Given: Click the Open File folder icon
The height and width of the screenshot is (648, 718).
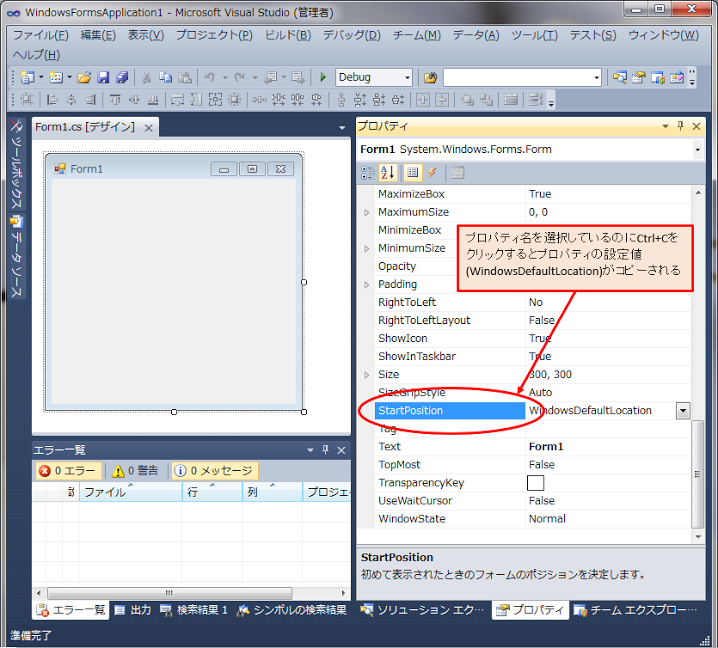Looking at the screenshot, I should [84, 77].
